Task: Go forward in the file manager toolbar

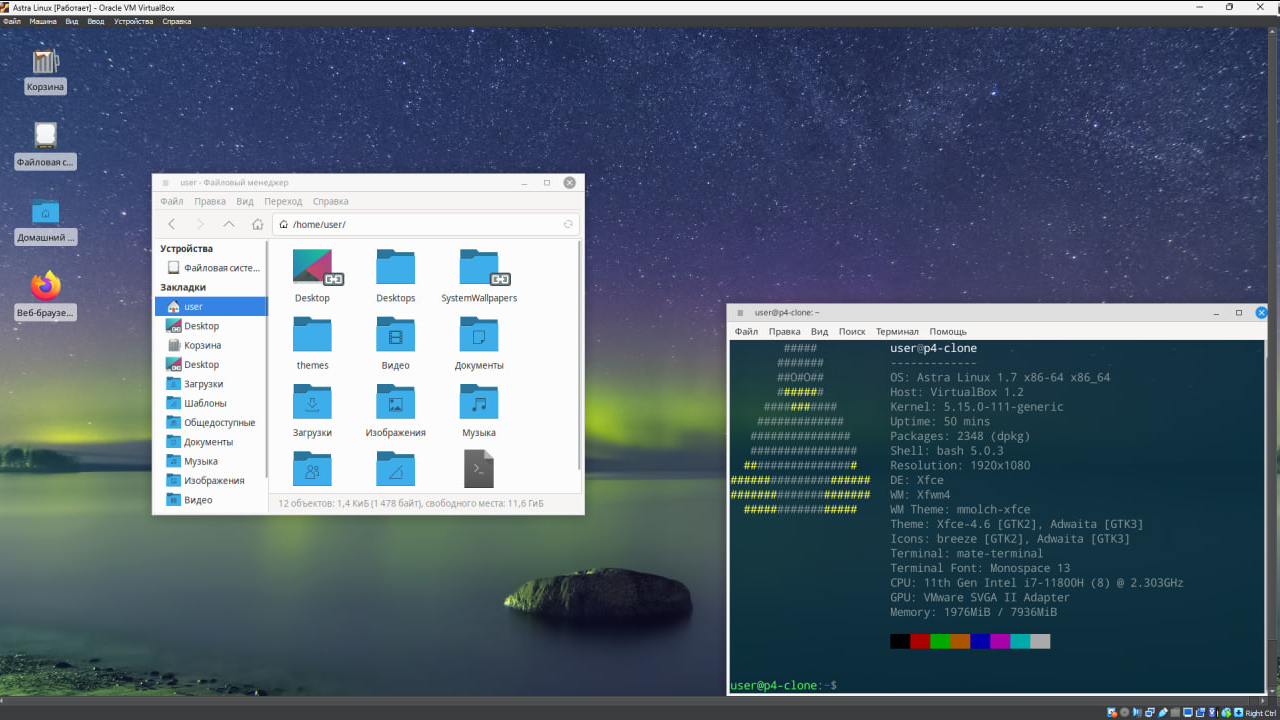Action: tap(200, 224)
